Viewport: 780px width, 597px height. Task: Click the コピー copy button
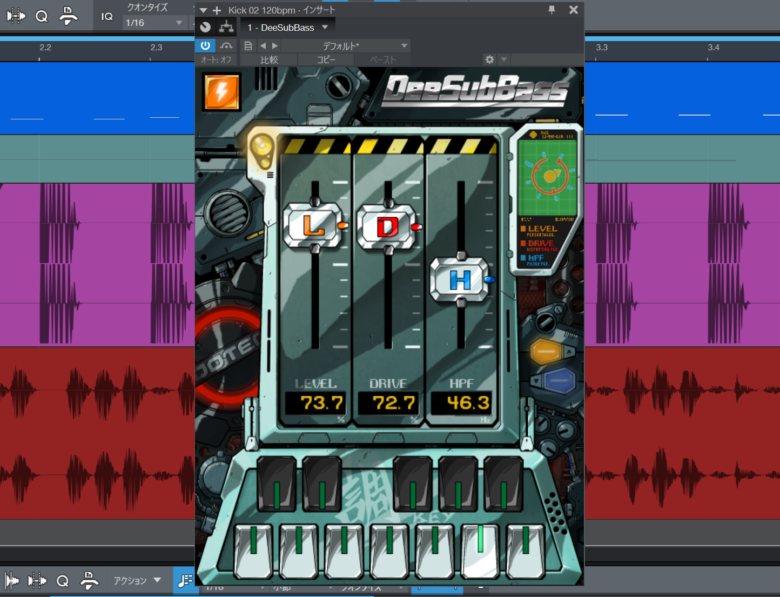326,60
